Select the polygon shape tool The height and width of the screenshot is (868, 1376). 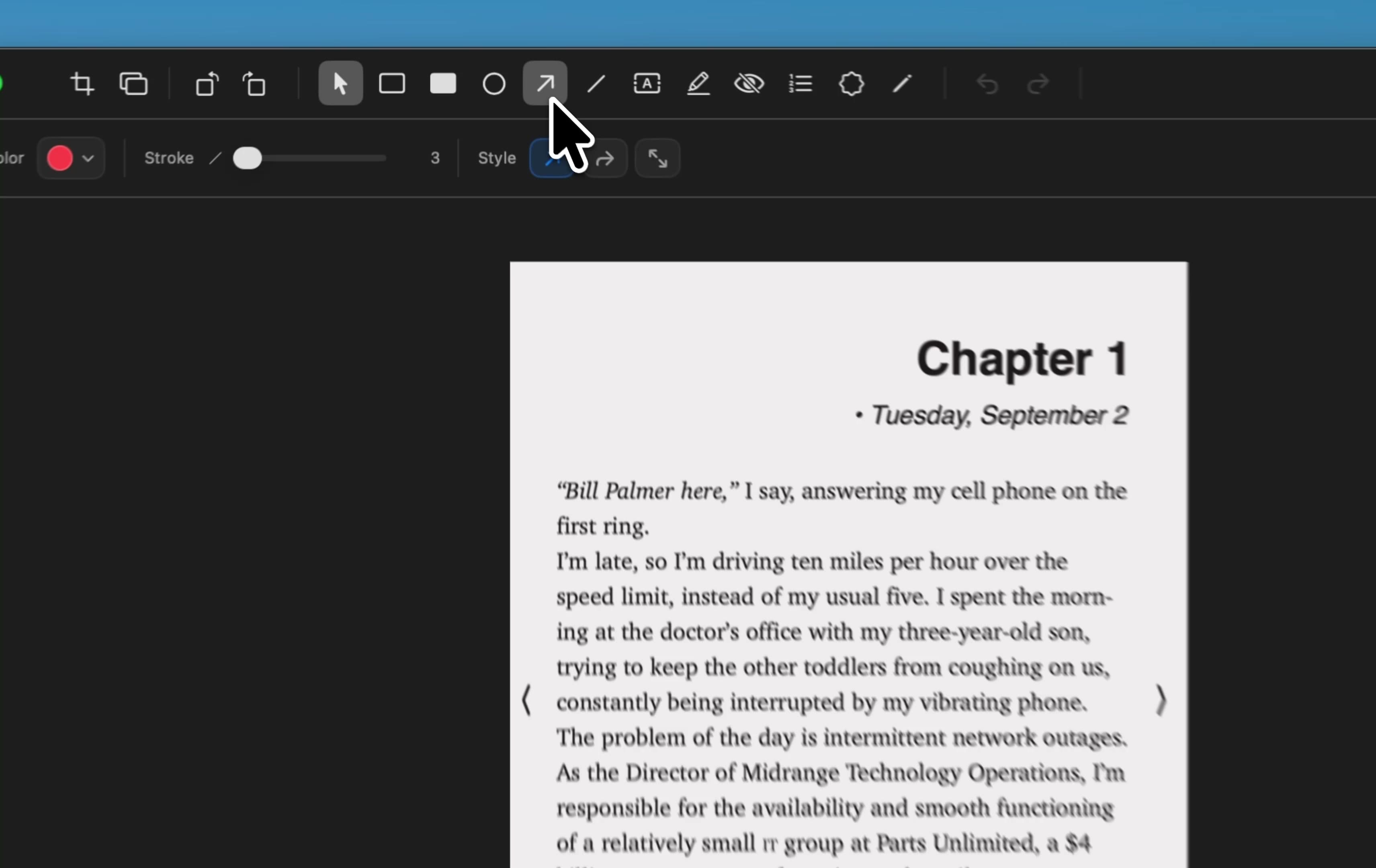click(x=852, y=84)
